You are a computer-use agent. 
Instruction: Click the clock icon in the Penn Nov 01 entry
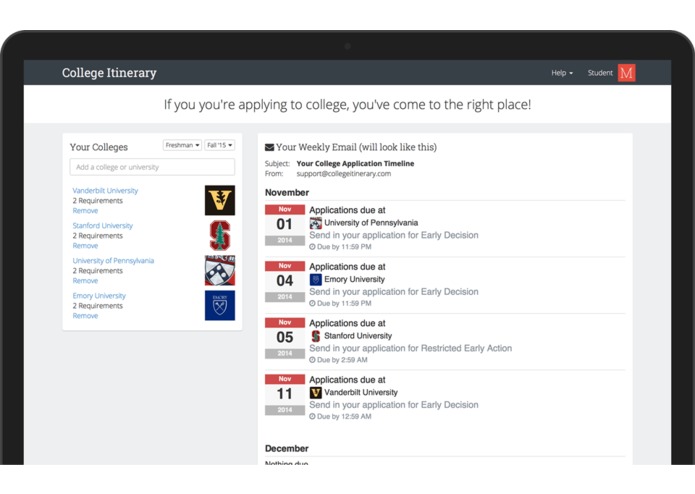click(x=312, y=247)
